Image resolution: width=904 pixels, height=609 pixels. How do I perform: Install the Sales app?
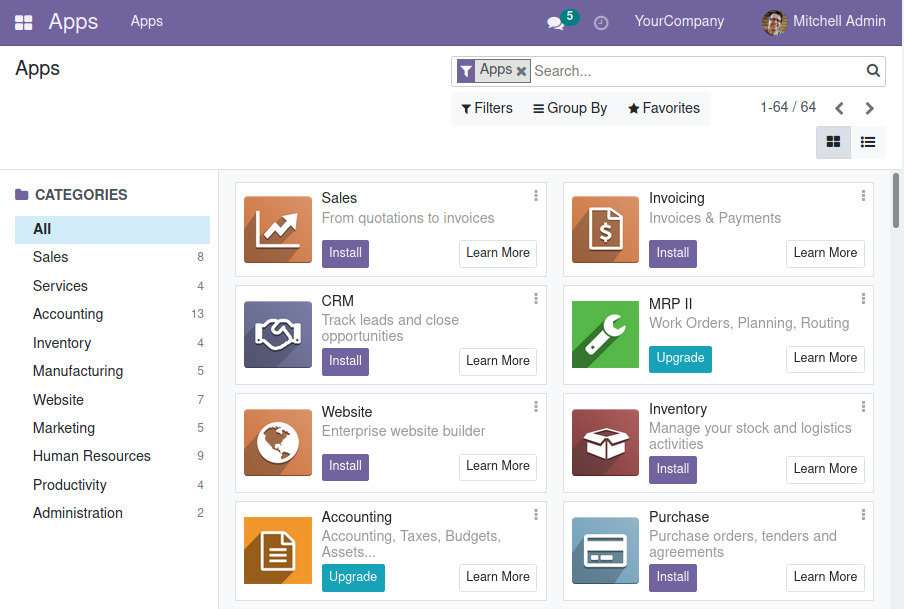click(345, 254)
